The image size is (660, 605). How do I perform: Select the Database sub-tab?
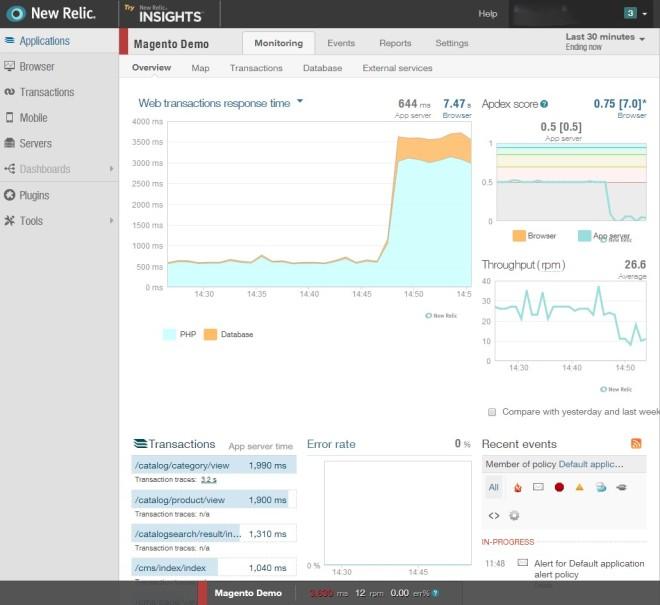tap(322, 68)
